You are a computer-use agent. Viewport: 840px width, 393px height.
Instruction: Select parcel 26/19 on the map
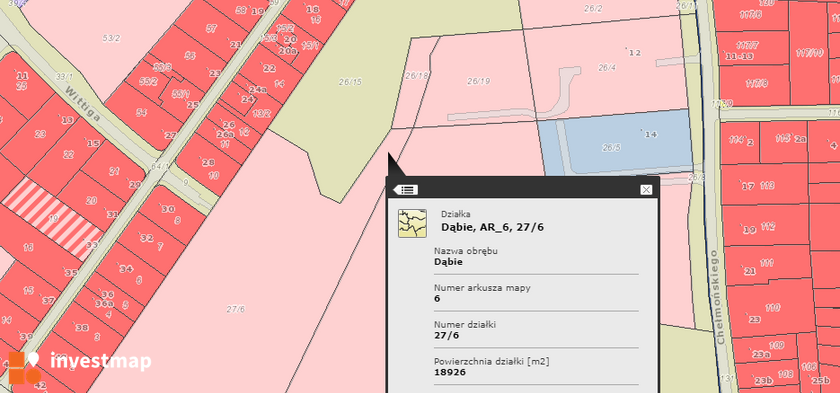[x=478, y=81]
